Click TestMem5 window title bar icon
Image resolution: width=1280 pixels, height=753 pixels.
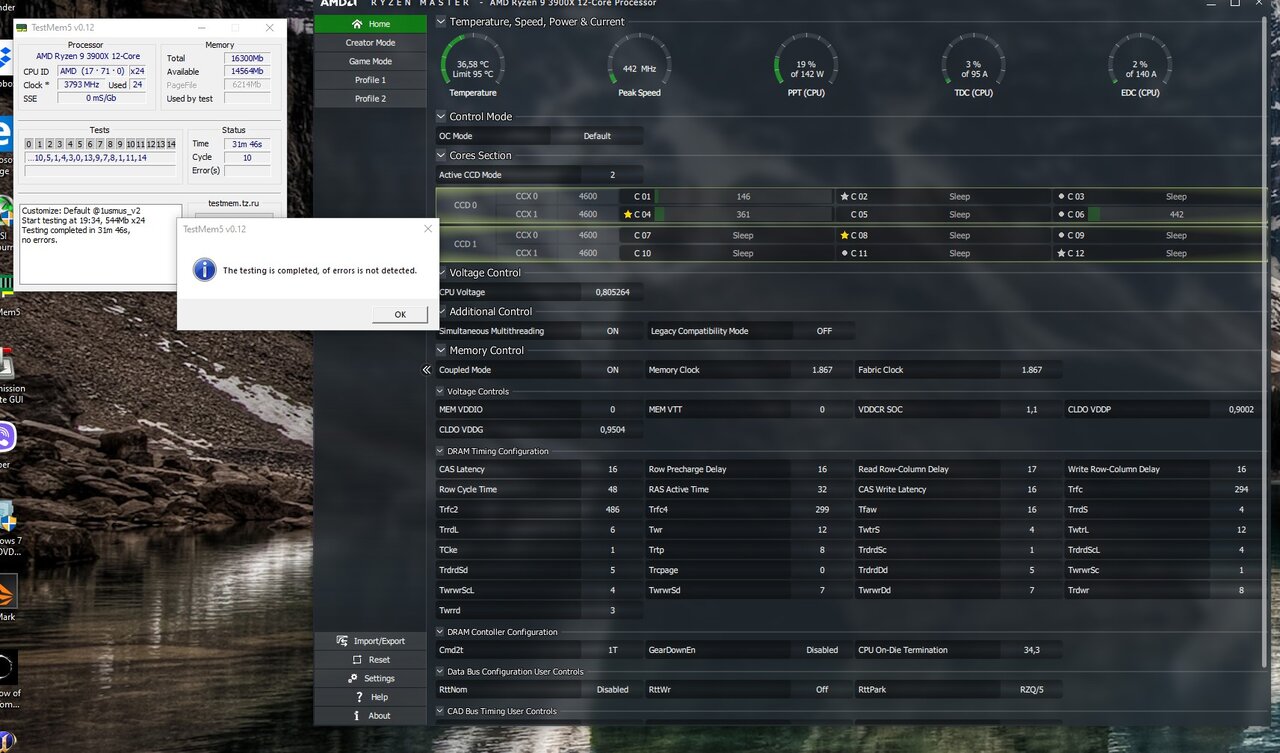click(x=23, y=28)
